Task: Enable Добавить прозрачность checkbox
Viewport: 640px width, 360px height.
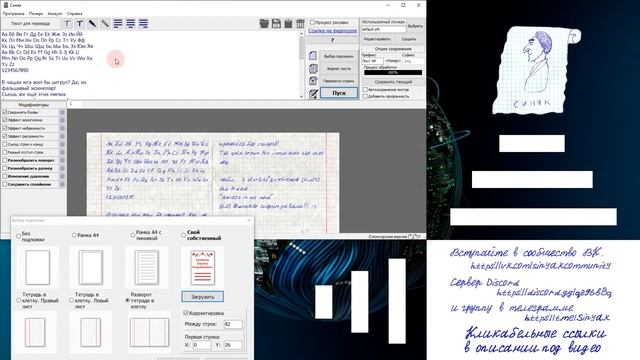Action: [366, 96]
